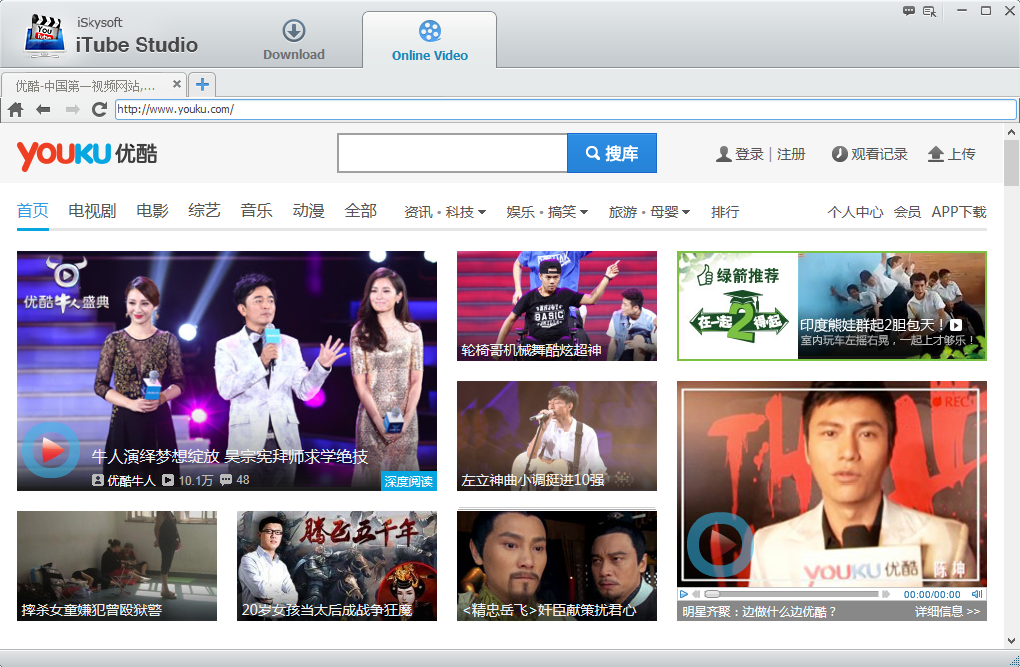
Task: Select the 电影 navigation item
Action: pos(152,211)
